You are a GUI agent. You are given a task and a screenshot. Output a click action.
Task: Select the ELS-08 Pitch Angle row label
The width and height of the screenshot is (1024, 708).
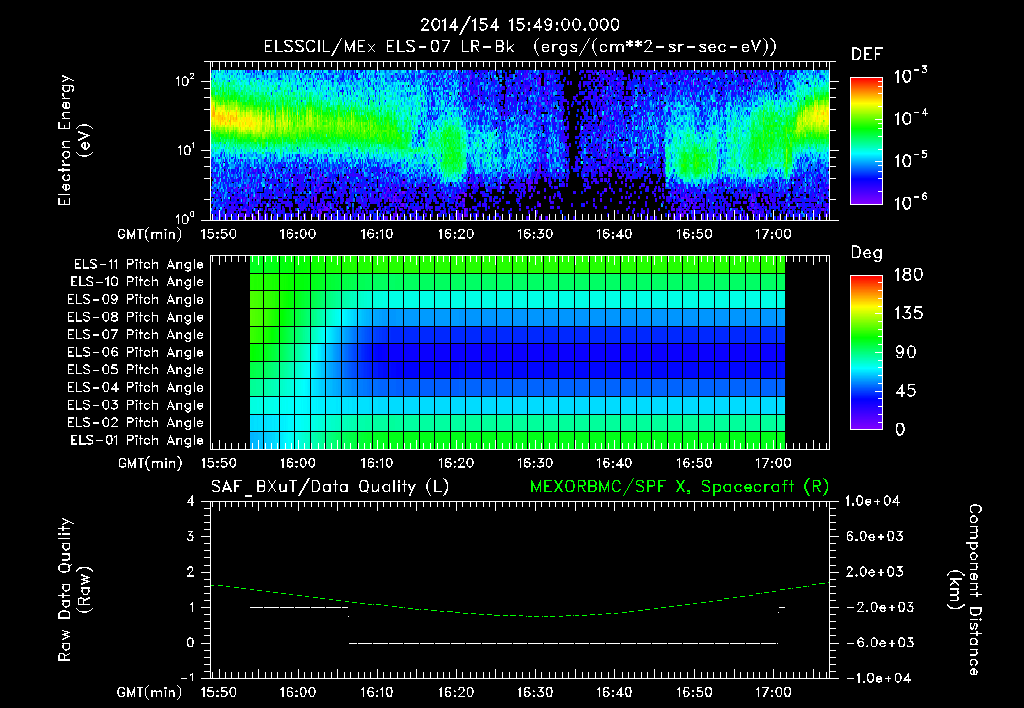click(135, 317)
